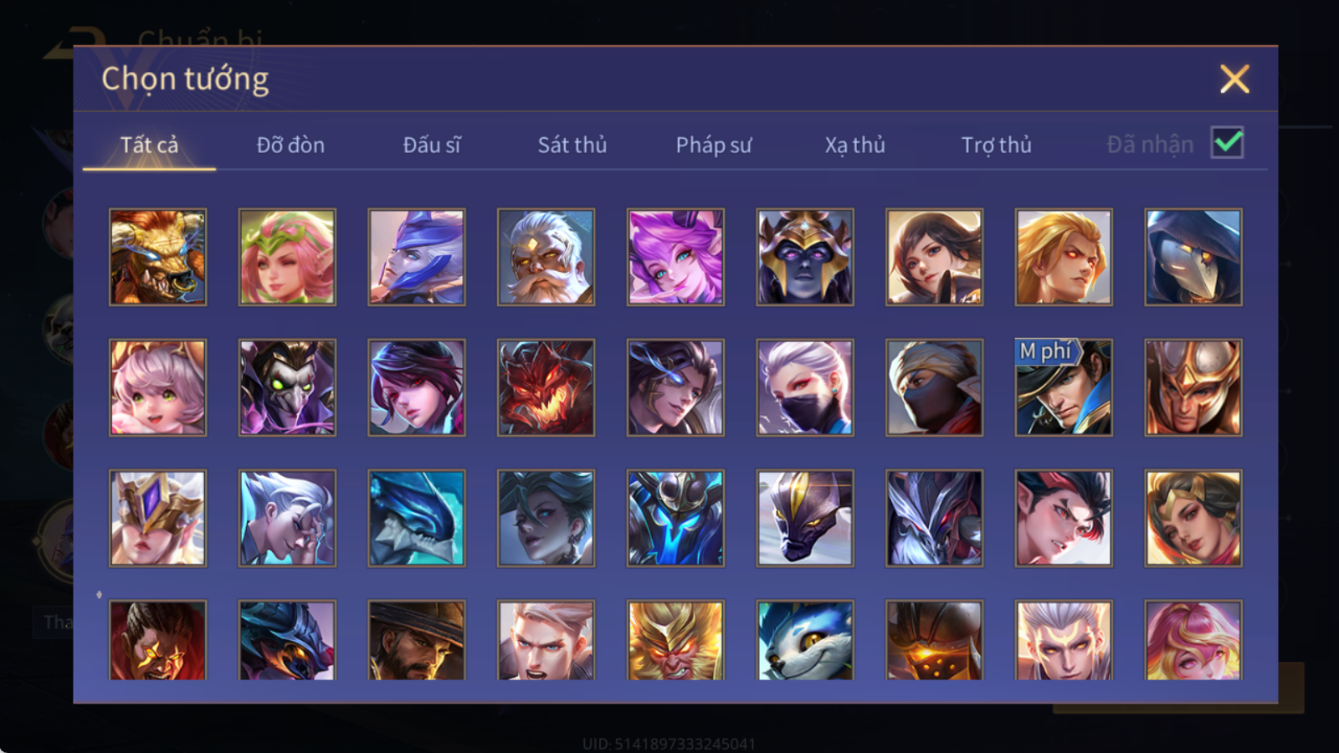Screen dimensions: 1339x753
Task: Select the Đấu sĩ tab
Action: coord(432,145)
